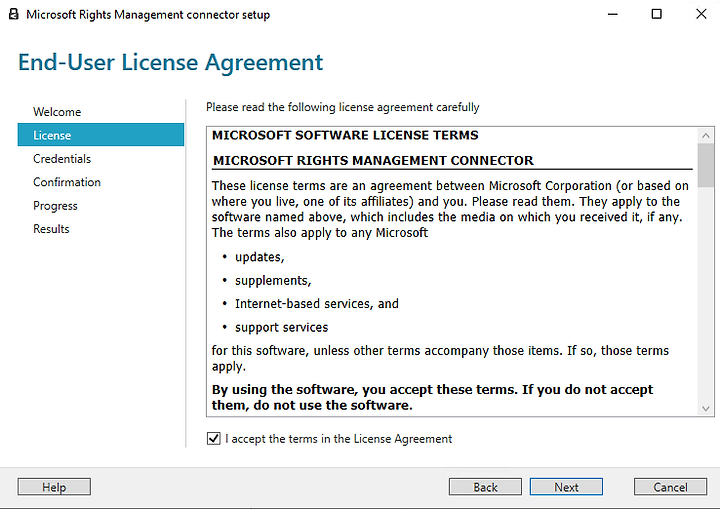Minimize the setup window

tap(613, 14)
